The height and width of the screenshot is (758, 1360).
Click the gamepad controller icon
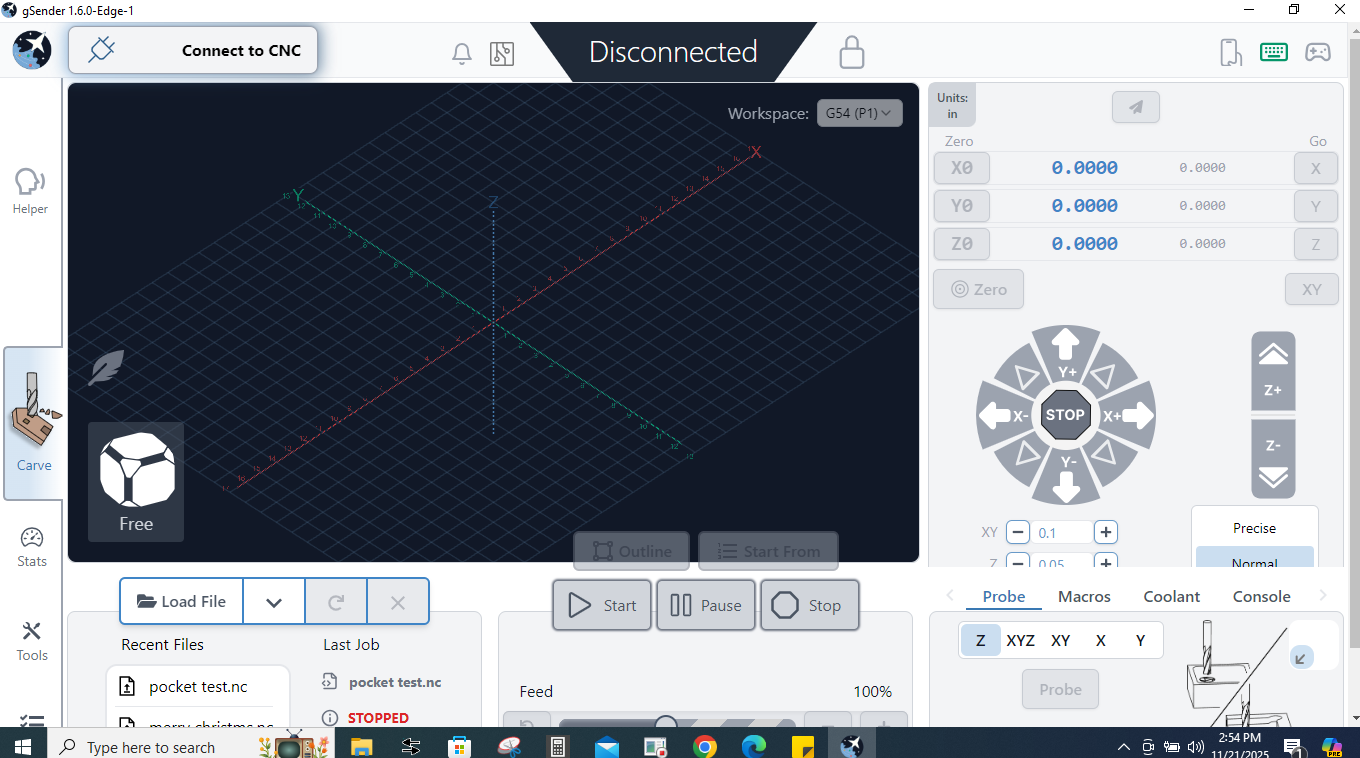pyautogui.click(x=1318, y=52)
